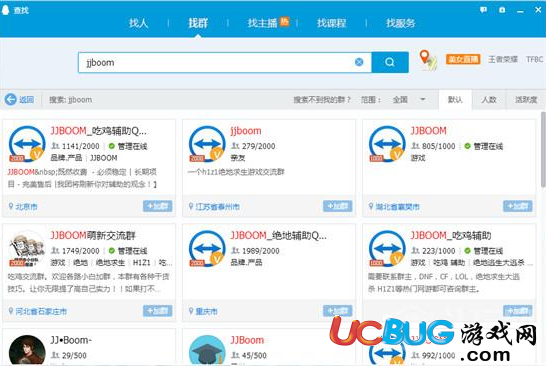Open the nearby map location pin icon
Viewport: 546px width, 370px height.
click(428, 60)
